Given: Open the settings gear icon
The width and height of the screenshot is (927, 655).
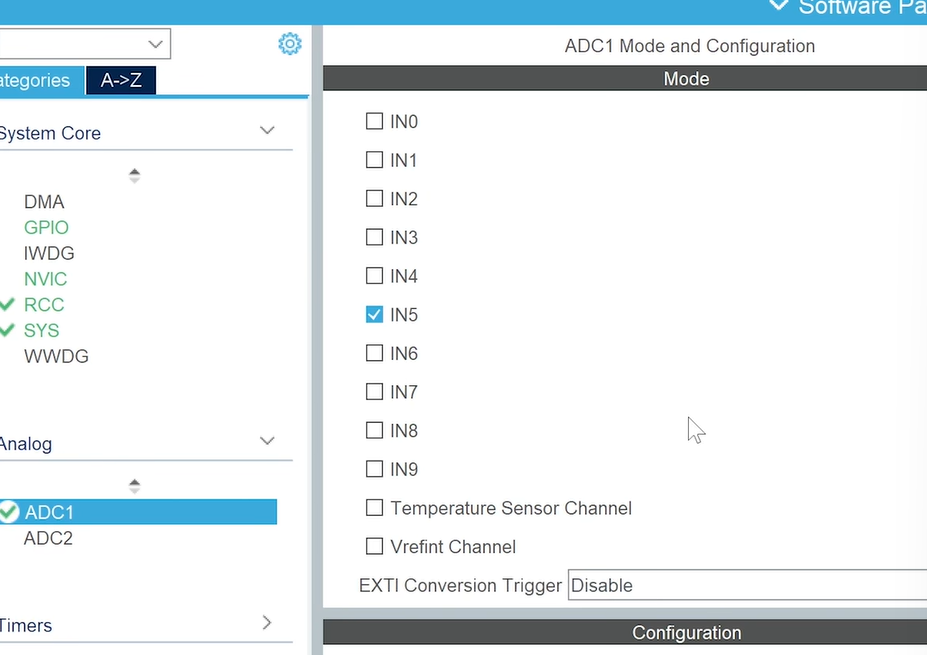Looking at the screenshot, I should pyautogui.click(x=290, y=44).
